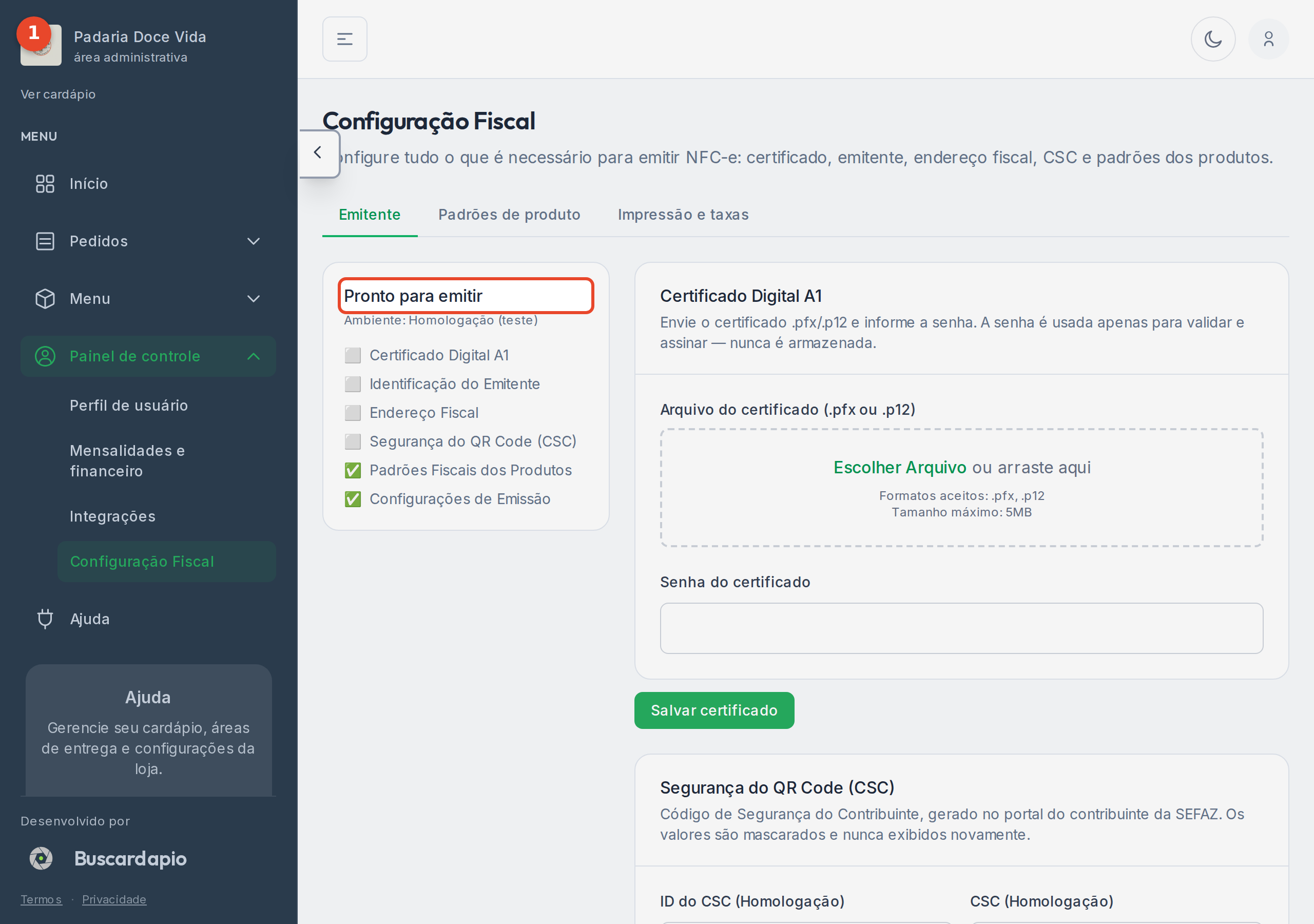Open the Início menu item
1314x924 pixels.
pyautogui.click(x=148, y=184)
